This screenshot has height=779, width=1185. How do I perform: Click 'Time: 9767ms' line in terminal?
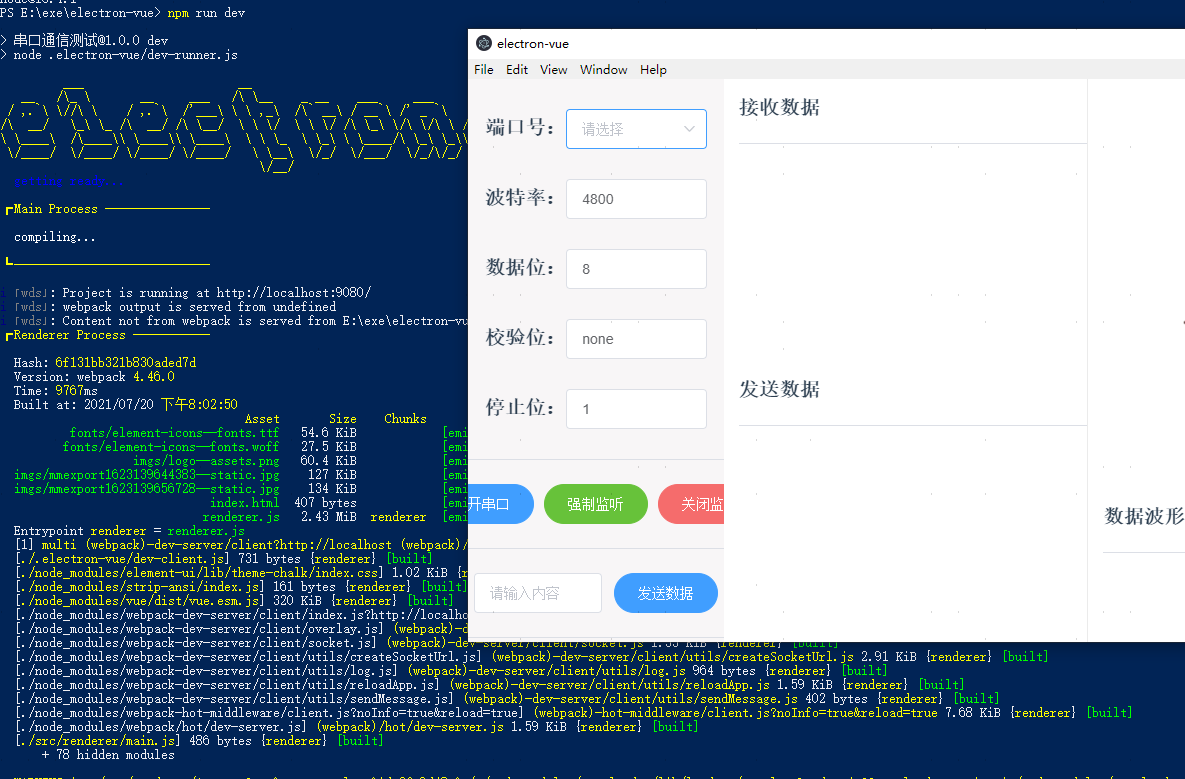55,391
